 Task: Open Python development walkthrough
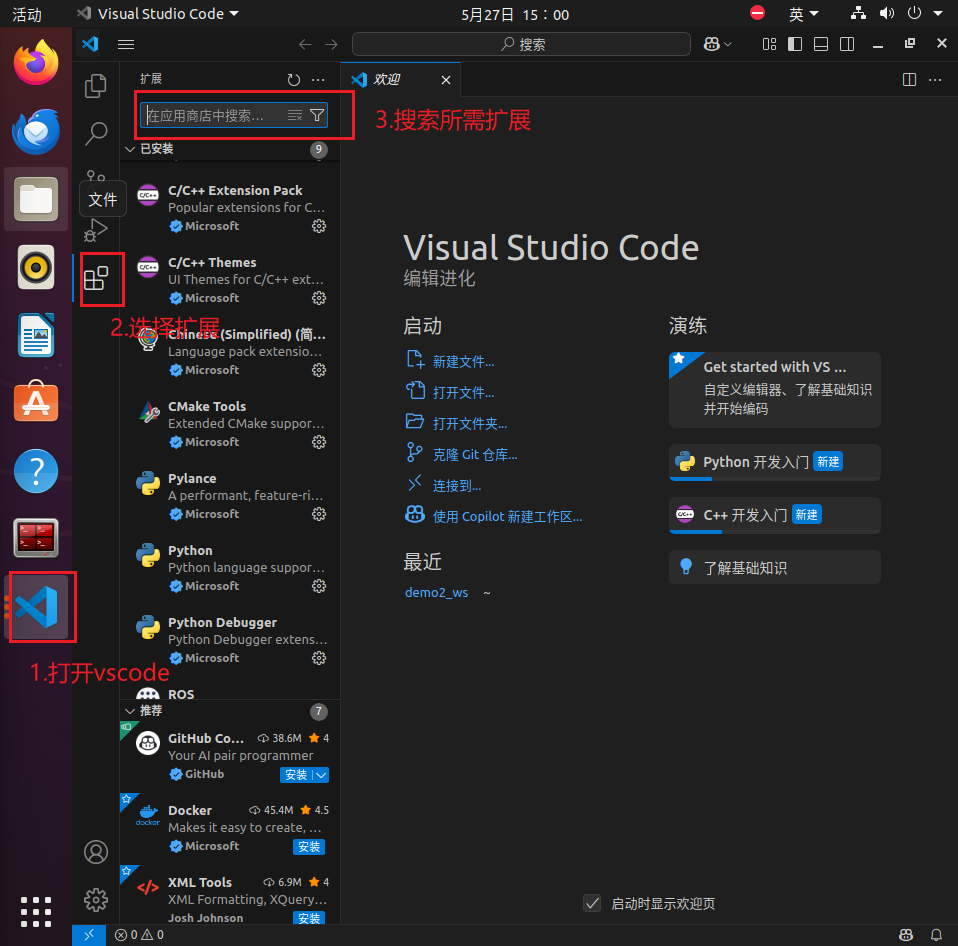pyautogui.click(x=775, y=462)
